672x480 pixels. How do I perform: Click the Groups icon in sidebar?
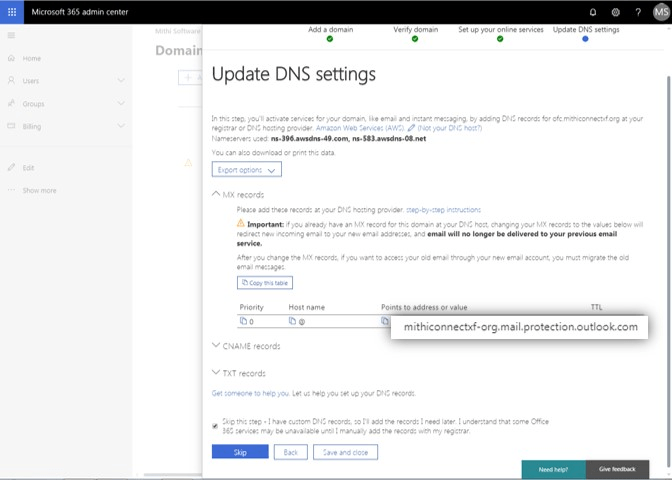pos(12,103)
